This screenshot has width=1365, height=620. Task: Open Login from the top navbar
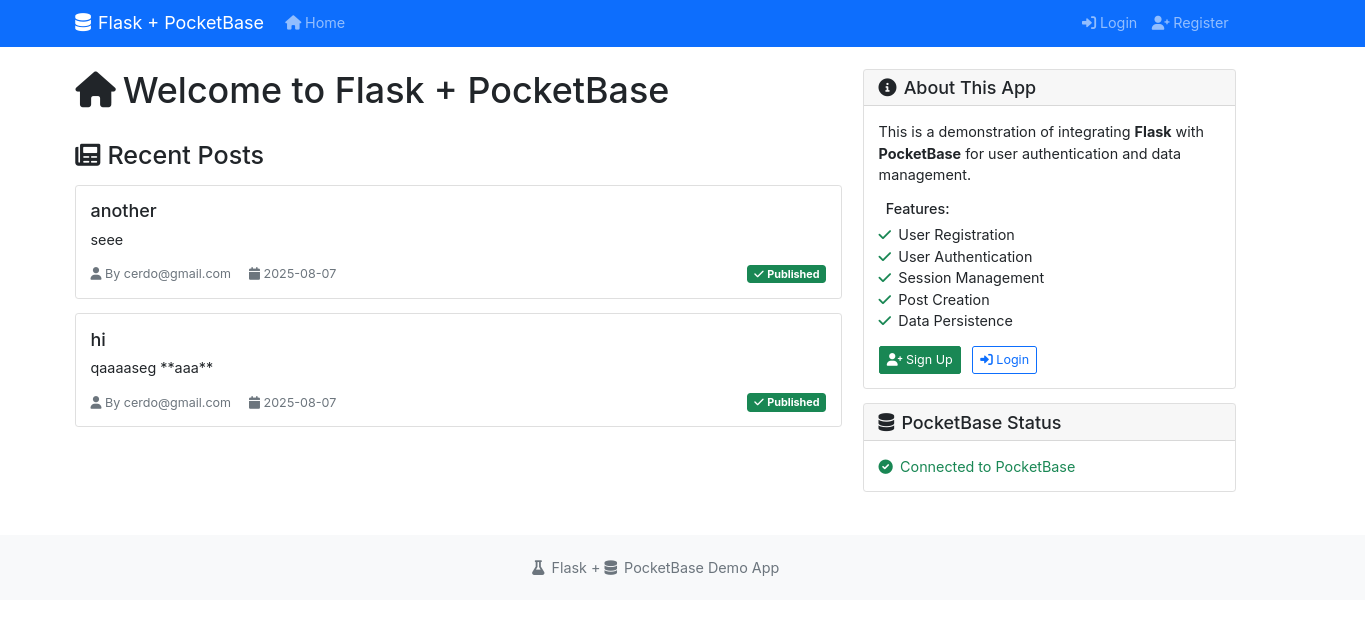[1109, 22]
